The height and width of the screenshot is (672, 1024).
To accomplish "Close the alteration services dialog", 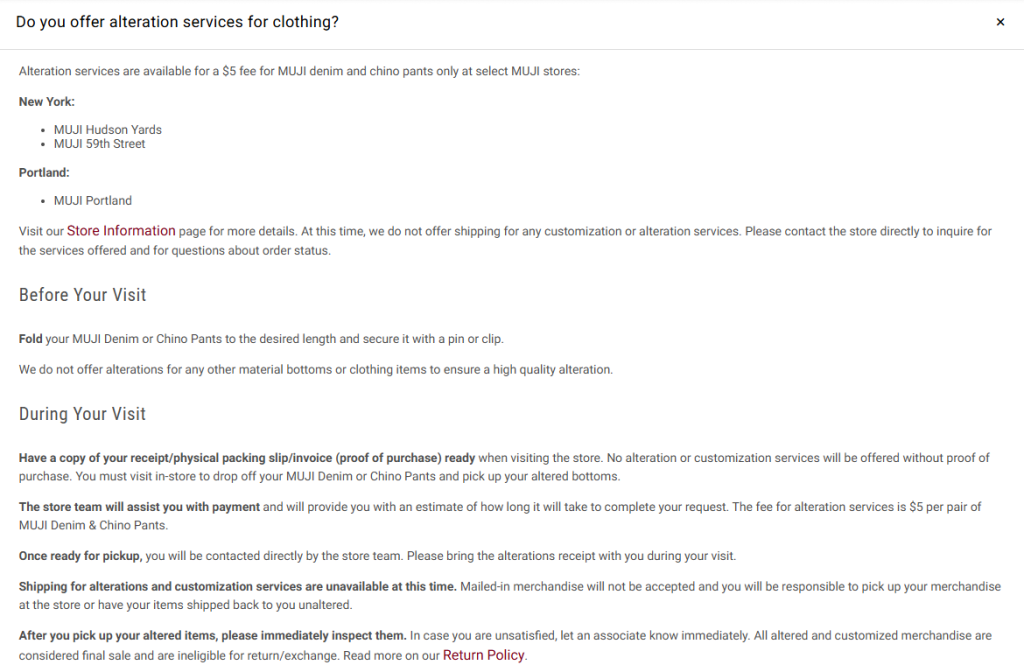I will (x=1000, y=22).
